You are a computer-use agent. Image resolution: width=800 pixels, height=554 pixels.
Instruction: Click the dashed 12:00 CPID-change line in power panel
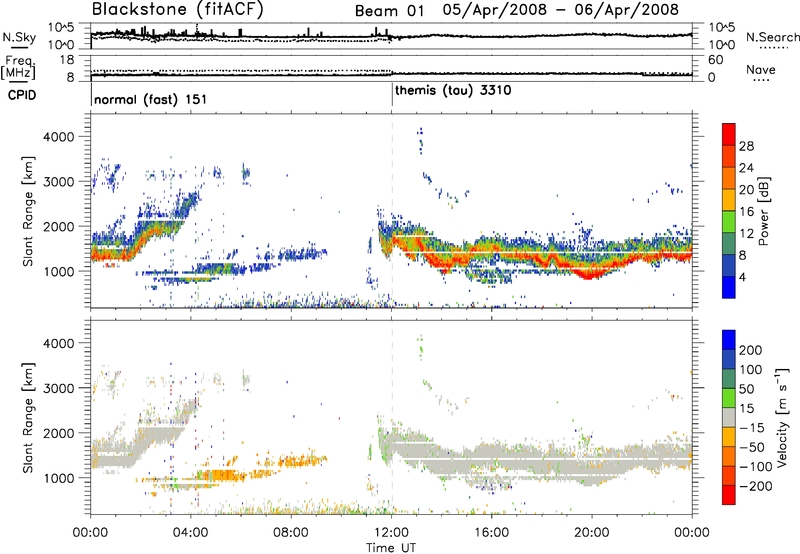pyautogui.click(x=392, y=210)
